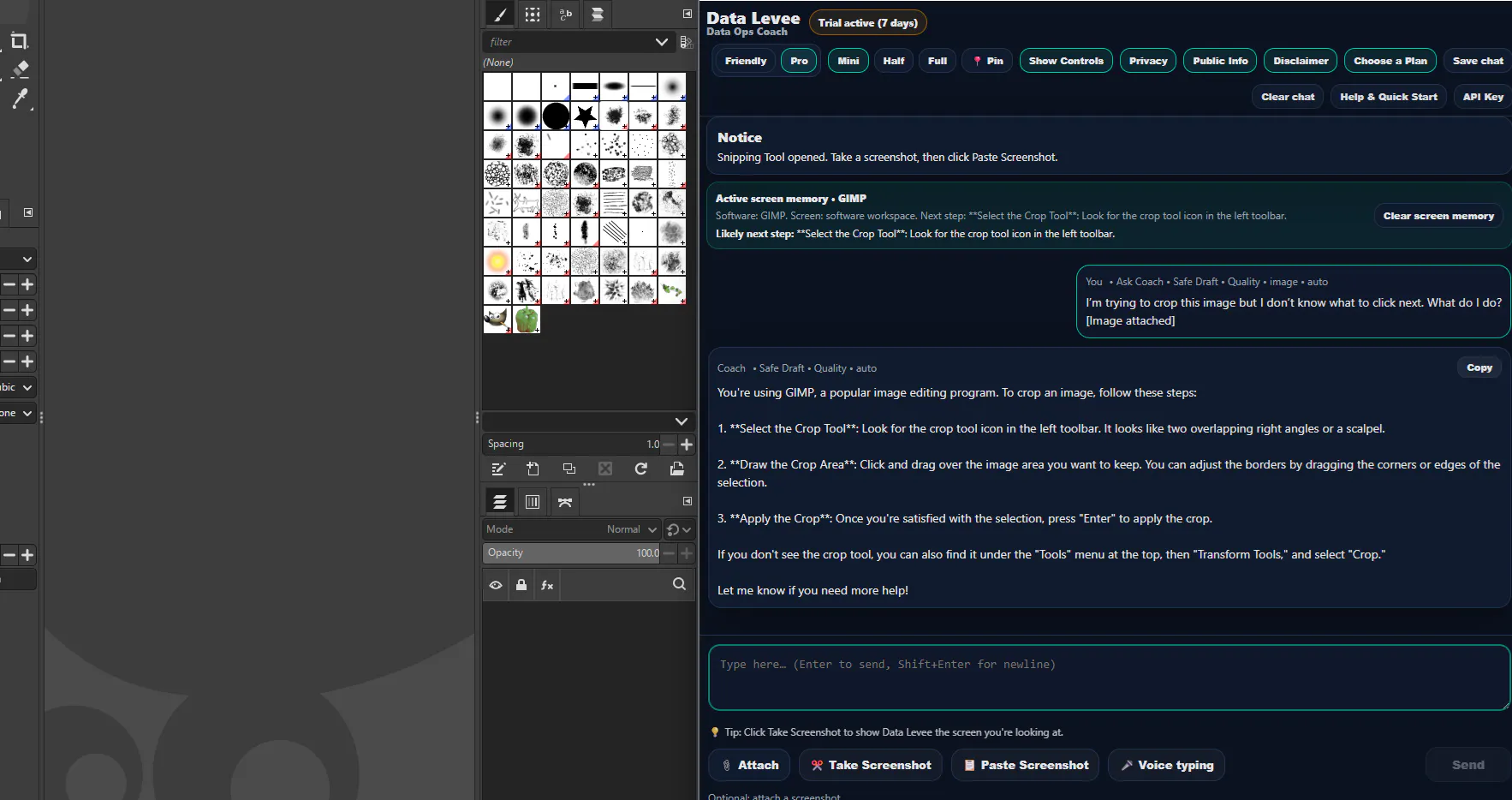Set Data Levee panel to Half size
The height and width of the screenshot is (800, 1512).
[894, 61]
